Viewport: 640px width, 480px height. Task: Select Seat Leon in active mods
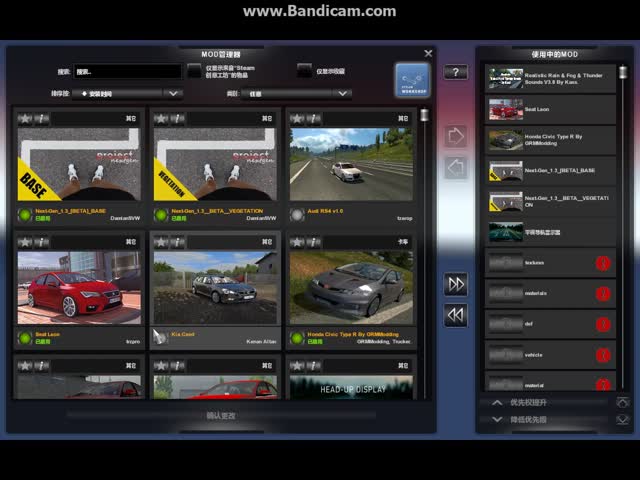coord(550,109)
